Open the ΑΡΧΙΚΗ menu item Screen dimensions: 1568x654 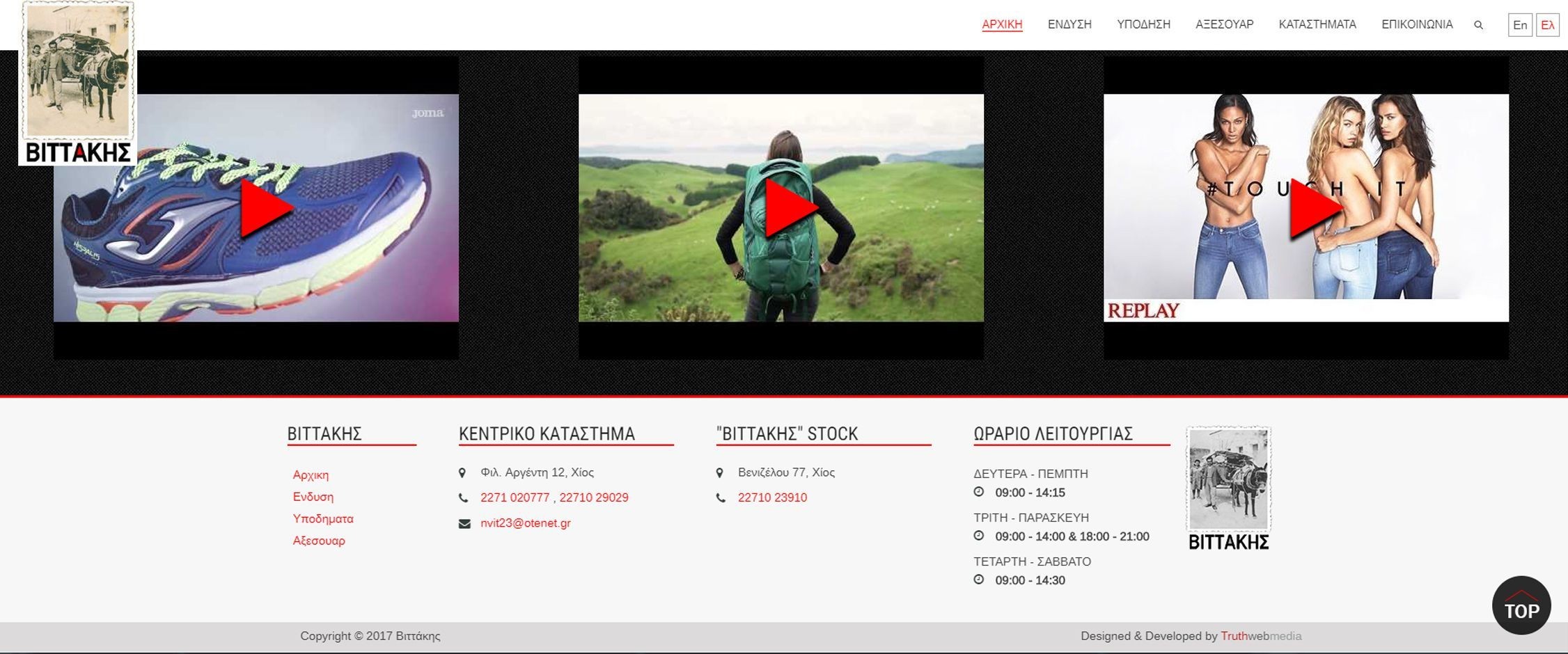coord(1002,24)
